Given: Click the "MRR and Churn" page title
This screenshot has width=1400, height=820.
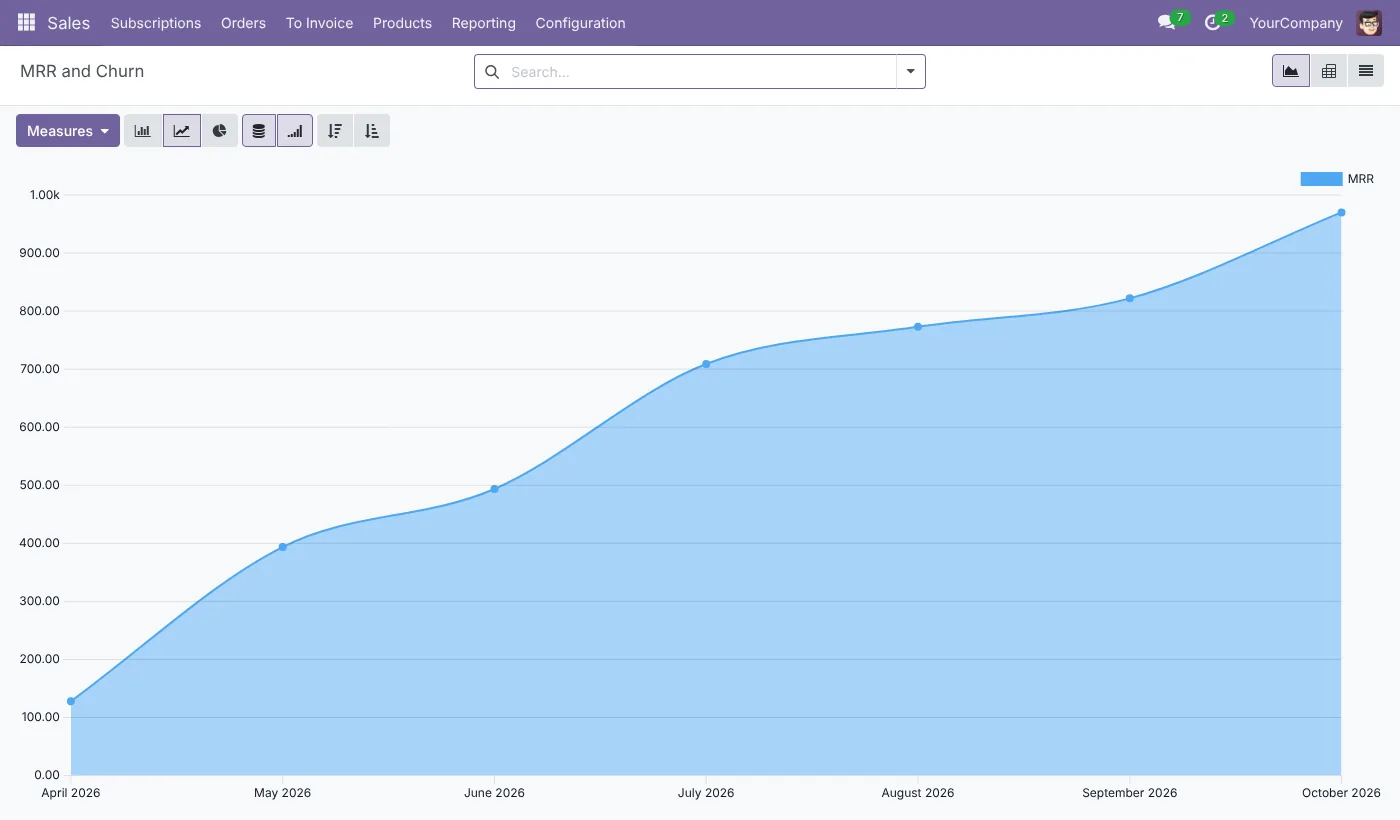Looking at the screenshot, I should (82, 71).
